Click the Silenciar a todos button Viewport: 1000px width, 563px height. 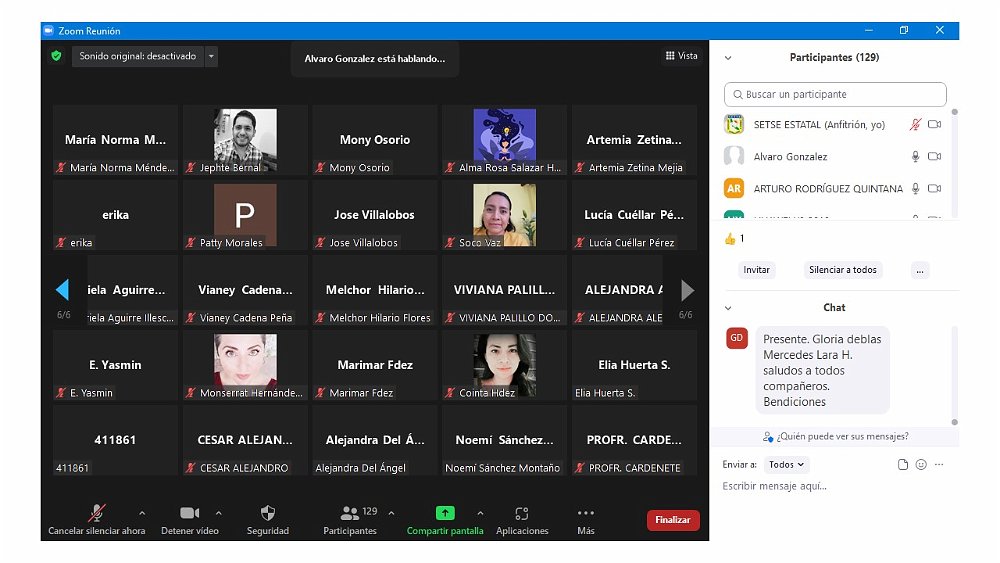842,270
